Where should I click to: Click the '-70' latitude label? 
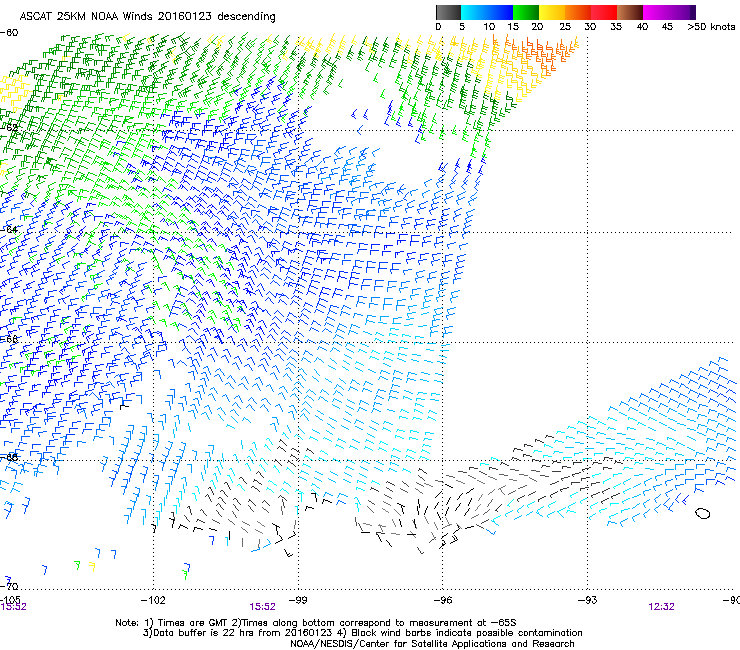click(9, 586)
